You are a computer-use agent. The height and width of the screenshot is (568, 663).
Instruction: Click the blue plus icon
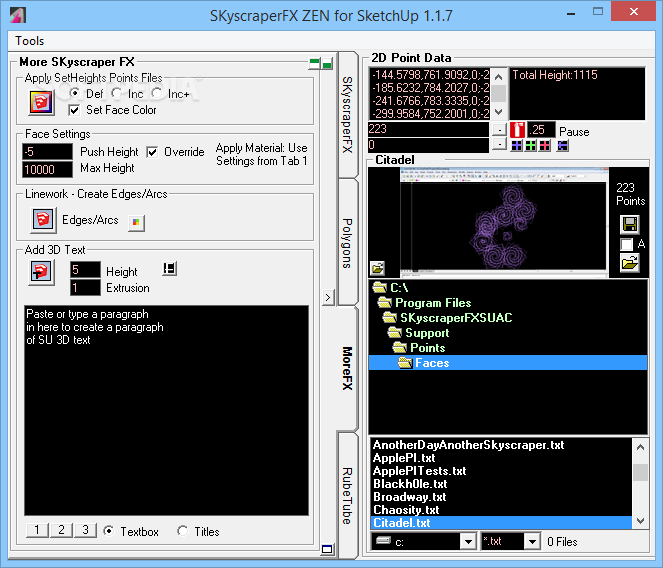[x=516, y=146]
